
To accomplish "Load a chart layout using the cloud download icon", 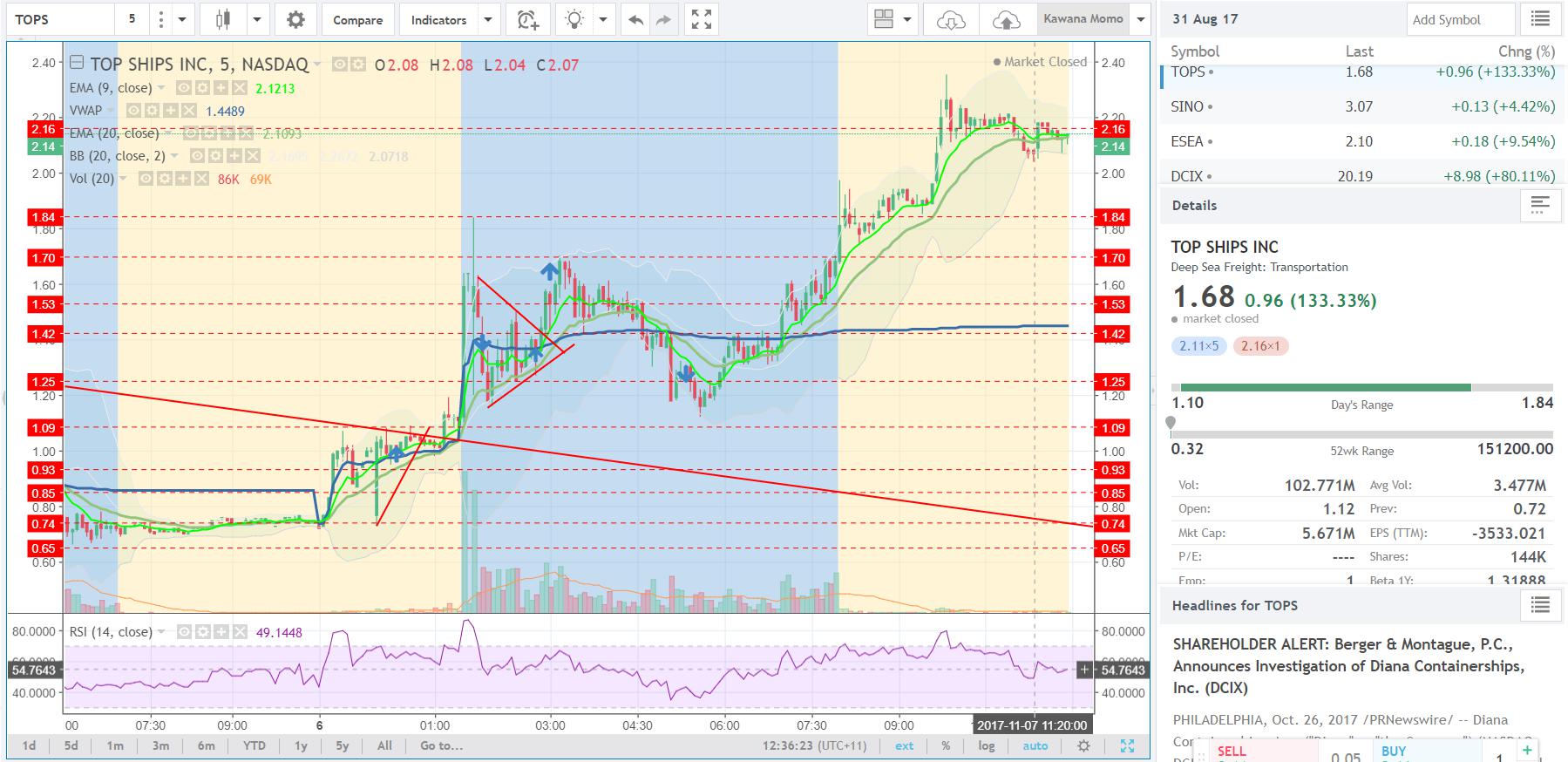I will point(950,19).
